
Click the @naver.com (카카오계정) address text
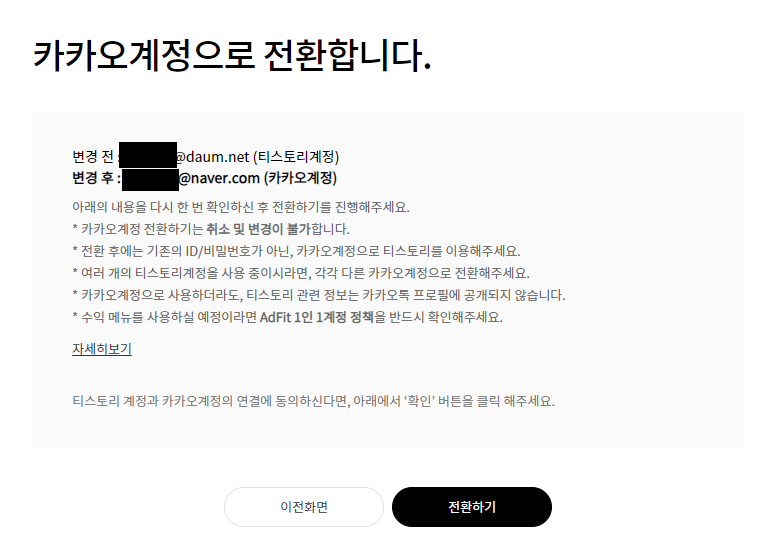pos(258,178)
